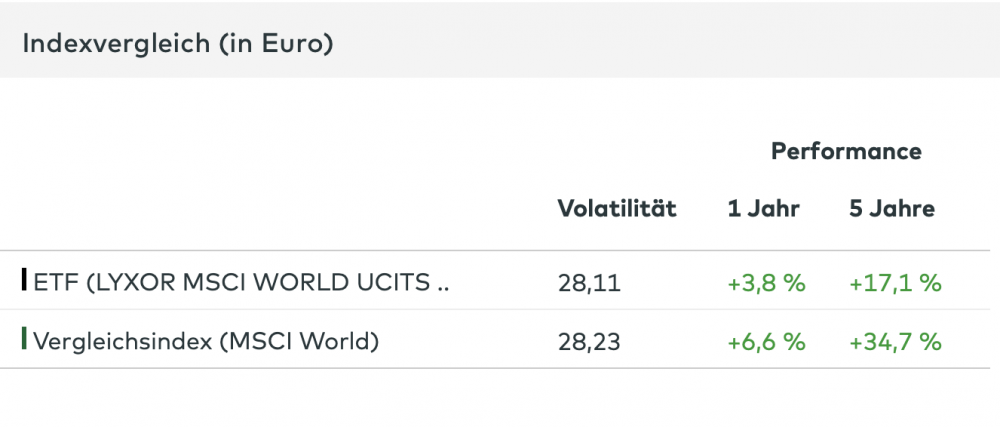The width and height of the screenshot is (1000, 427).
Task: Click the Performance group header
Action: point(846,152)
